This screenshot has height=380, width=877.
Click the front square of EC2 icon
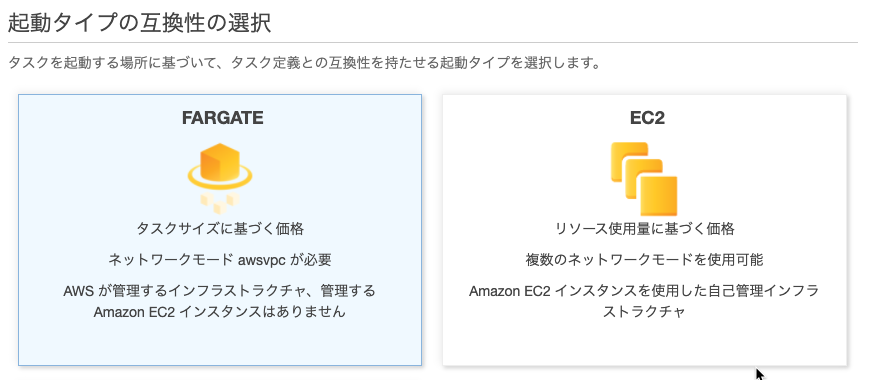tap(658, 196)
